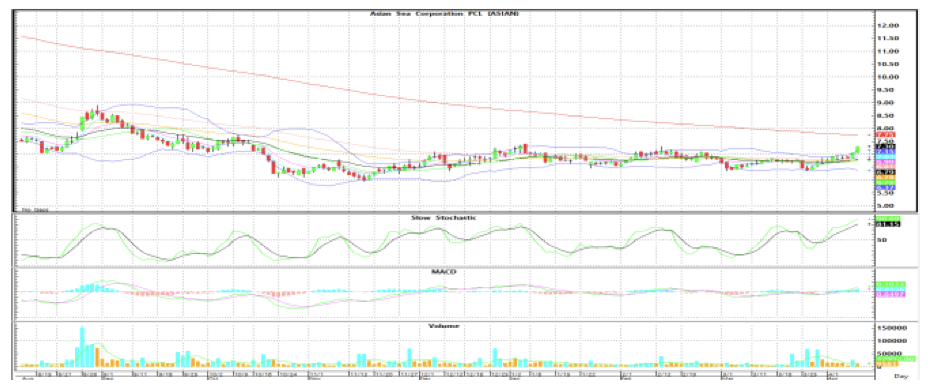Click the 10.50 price axis label
The image size is (930, 390).
coord(888,65)
